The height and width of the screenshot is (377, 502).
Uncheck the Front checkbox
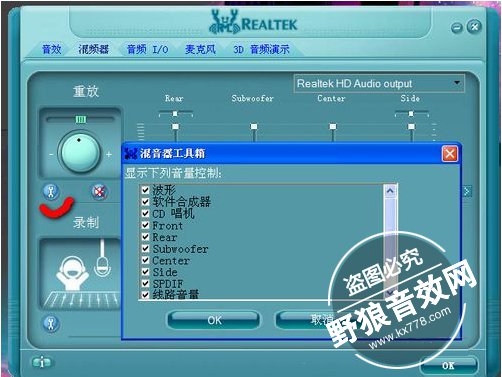(145, 225)
